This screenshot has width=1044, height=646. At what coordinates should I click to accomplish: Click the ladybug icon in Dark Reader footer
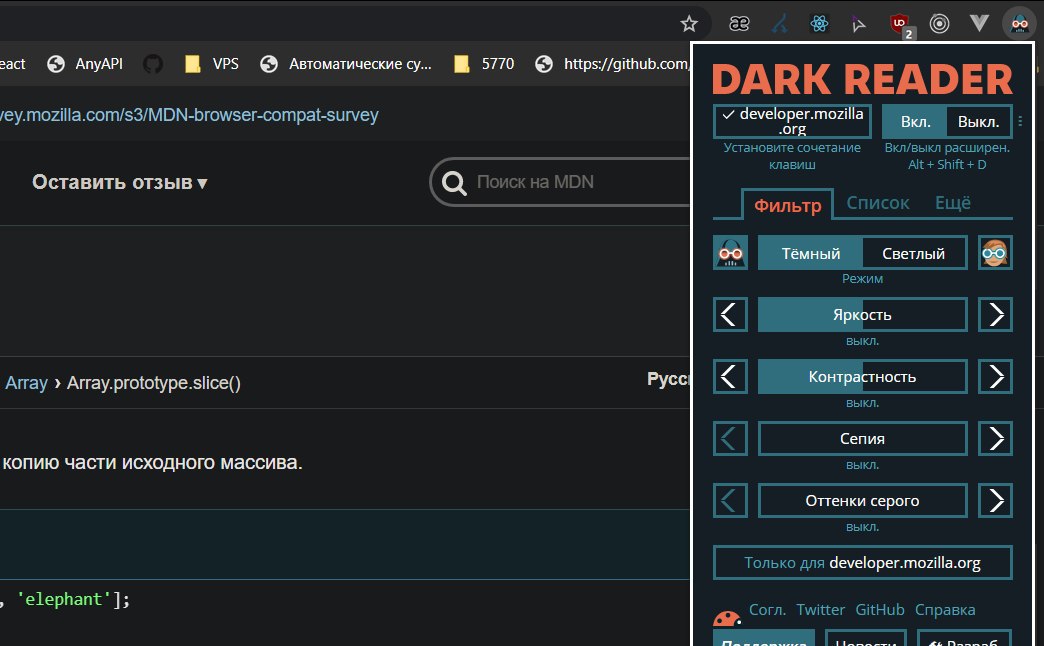[x=727, y=619]
